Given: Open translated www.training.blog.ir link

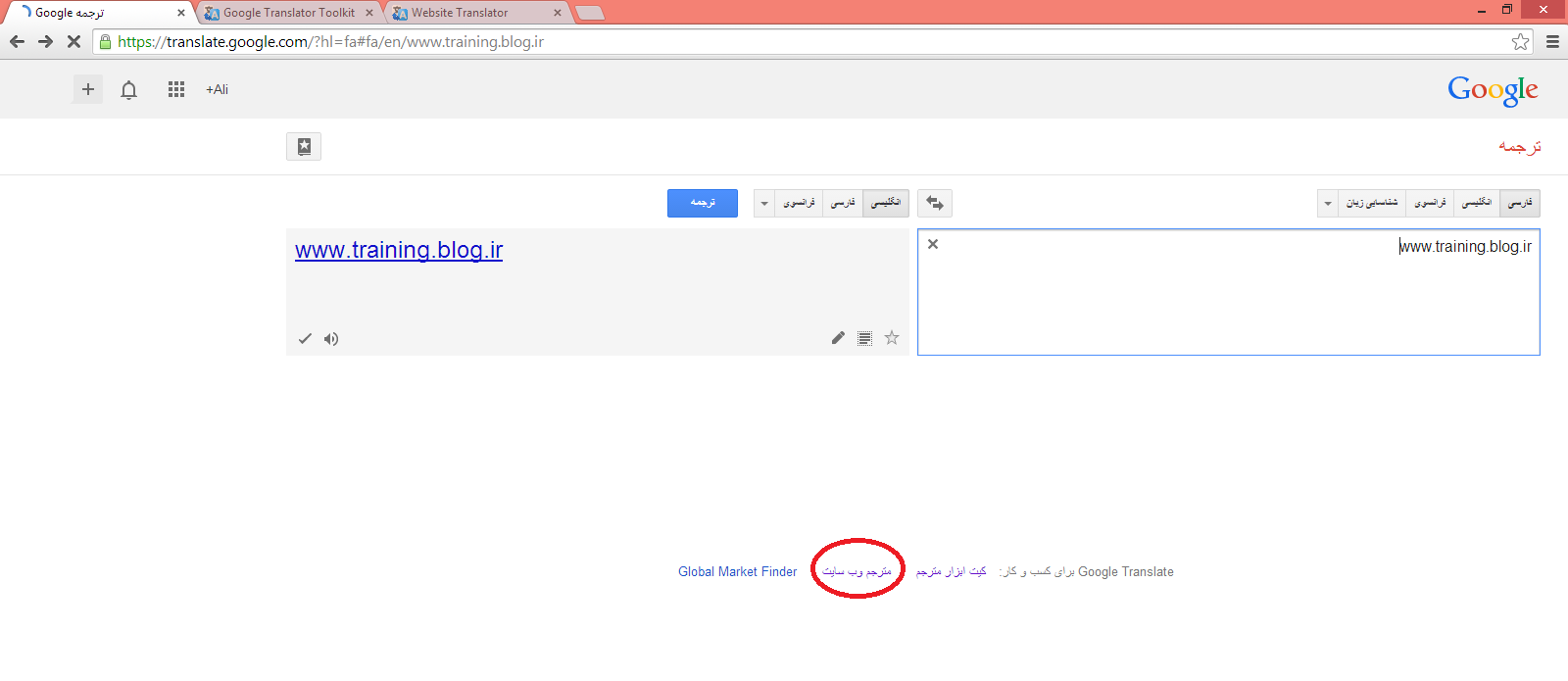Looking at the screenshot, I should click(399, 250).
